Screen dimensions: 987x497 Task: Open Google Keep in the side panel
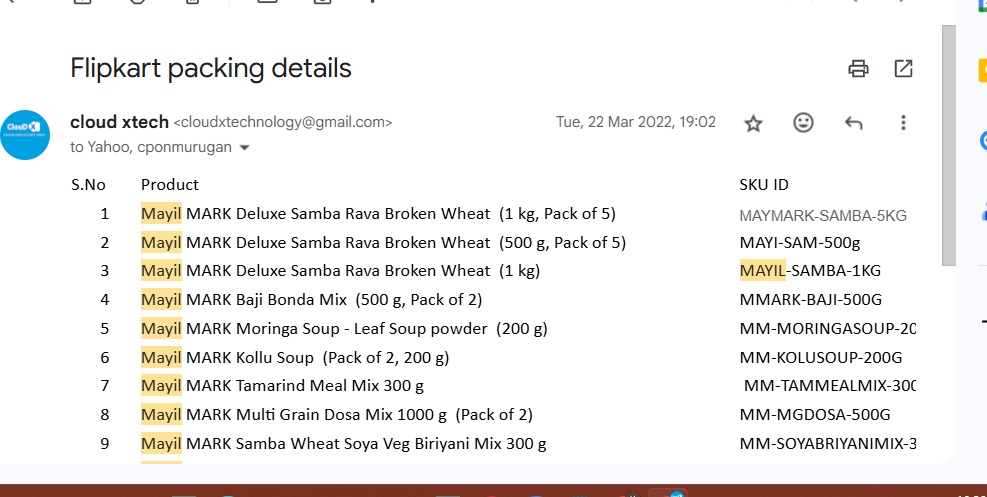coord(982,70)
